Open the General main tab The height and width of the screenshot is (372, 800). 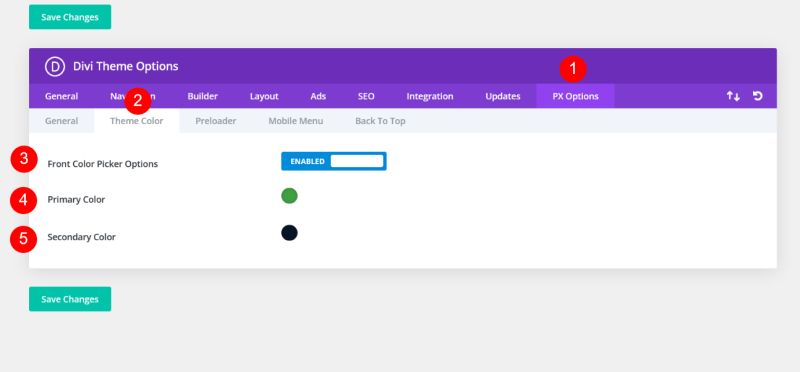coord(61,96)
